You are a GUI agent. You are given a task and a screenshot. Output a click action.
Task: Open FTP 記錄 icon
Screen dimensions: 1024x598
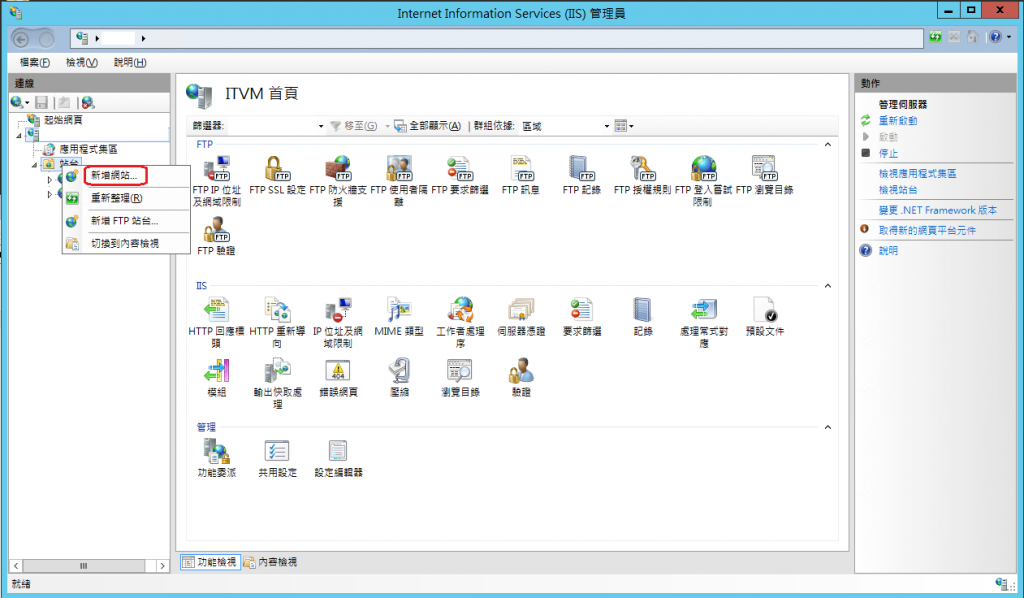(x=581, y=175)
